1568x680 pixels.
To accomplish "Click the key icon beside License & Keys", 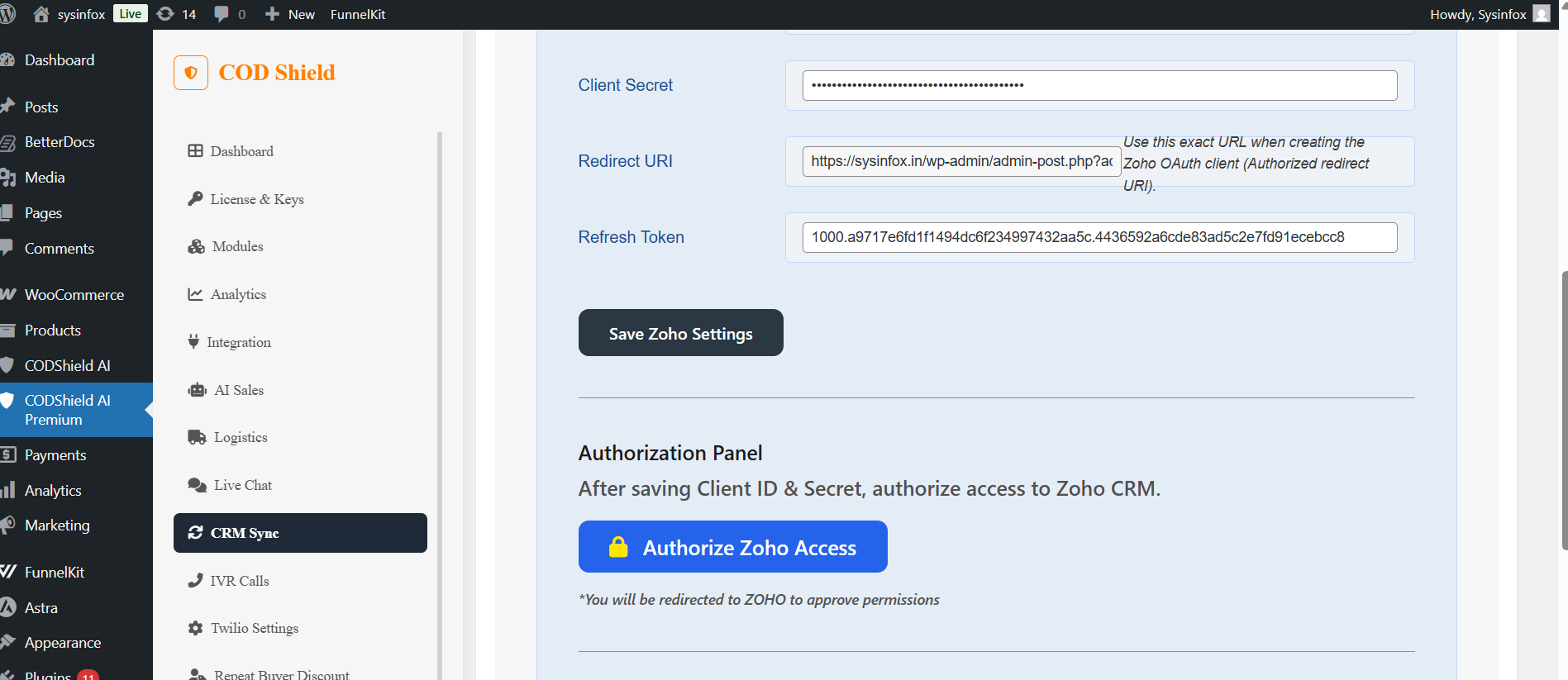I will click(x=195, y=198).
